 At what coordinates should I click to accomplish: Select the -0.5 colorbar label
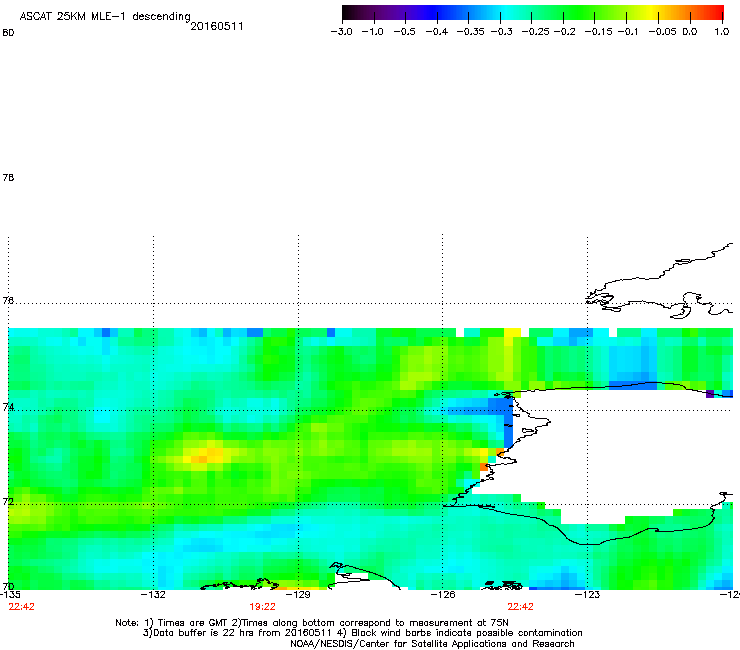(404, 32)
